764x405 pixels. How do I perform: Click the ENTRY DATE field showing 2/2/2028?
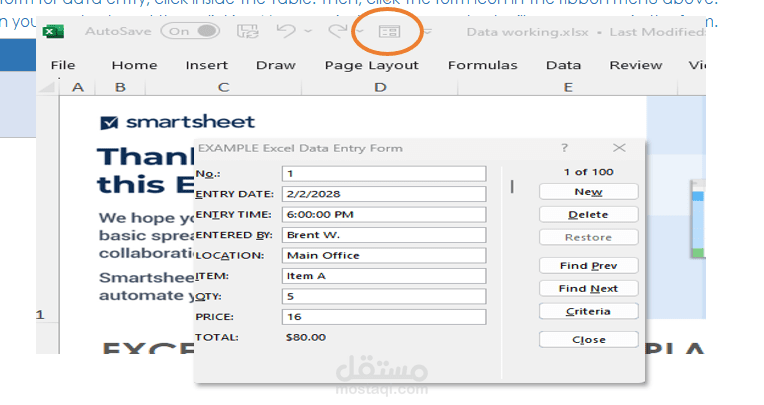[x=384, y=194]
